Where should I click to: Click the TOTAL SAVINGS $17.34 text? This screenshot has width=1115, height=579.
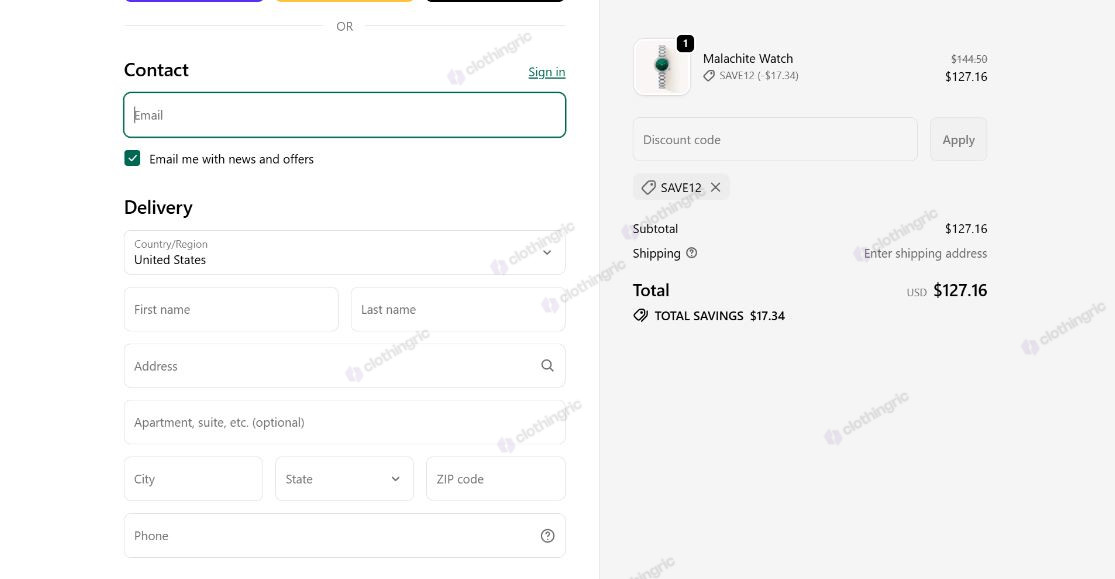coord(720,315)
